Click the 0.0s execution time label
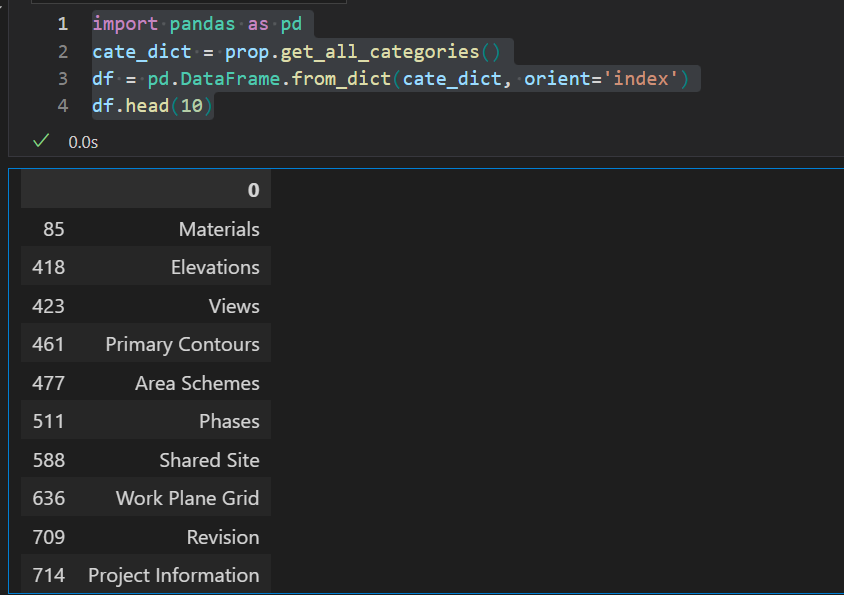 pos(83,143)
